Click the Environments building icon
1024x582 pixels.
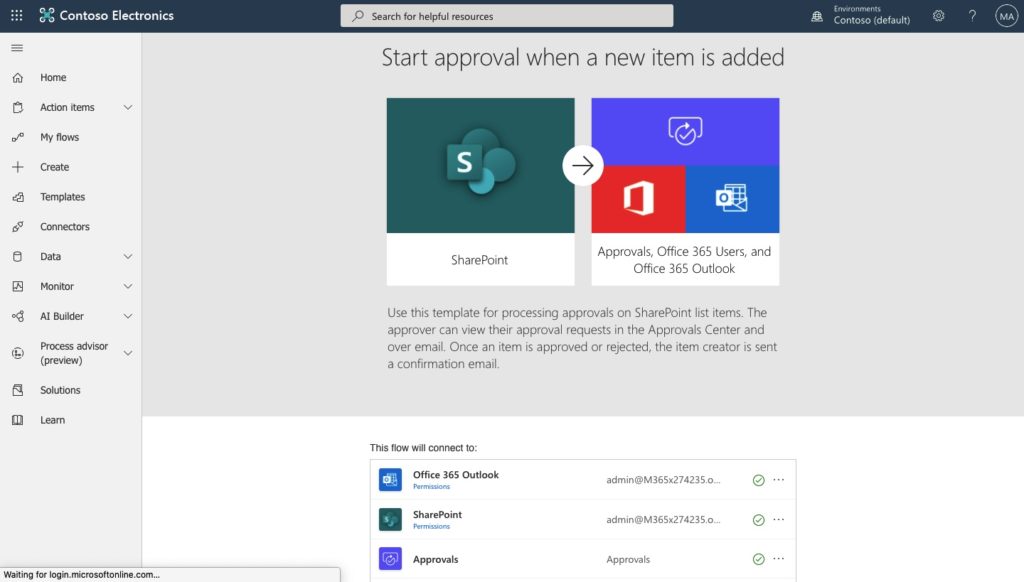pos(817,16)
